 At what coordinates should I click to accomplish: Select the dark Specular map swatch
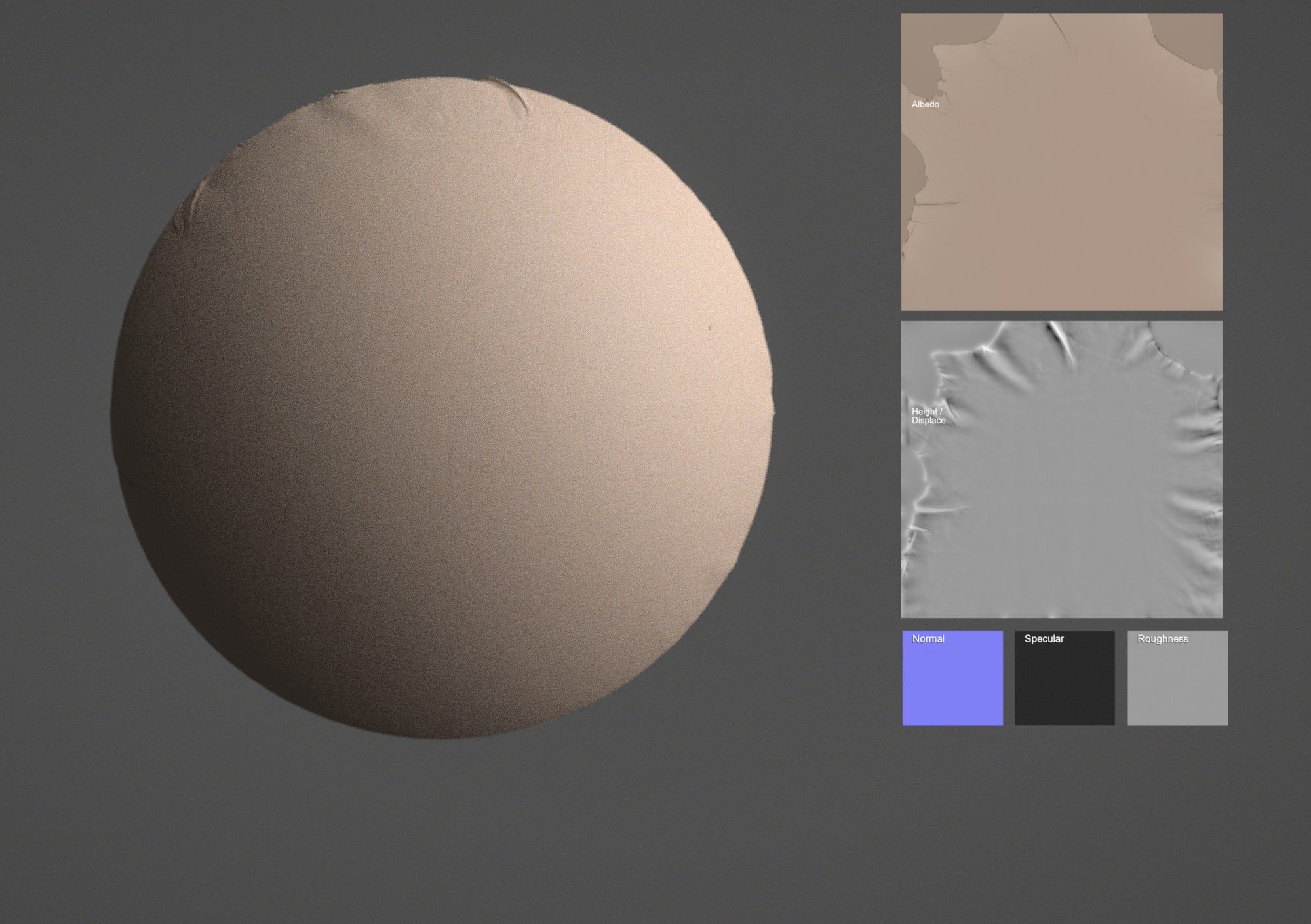click(1065, 678)
